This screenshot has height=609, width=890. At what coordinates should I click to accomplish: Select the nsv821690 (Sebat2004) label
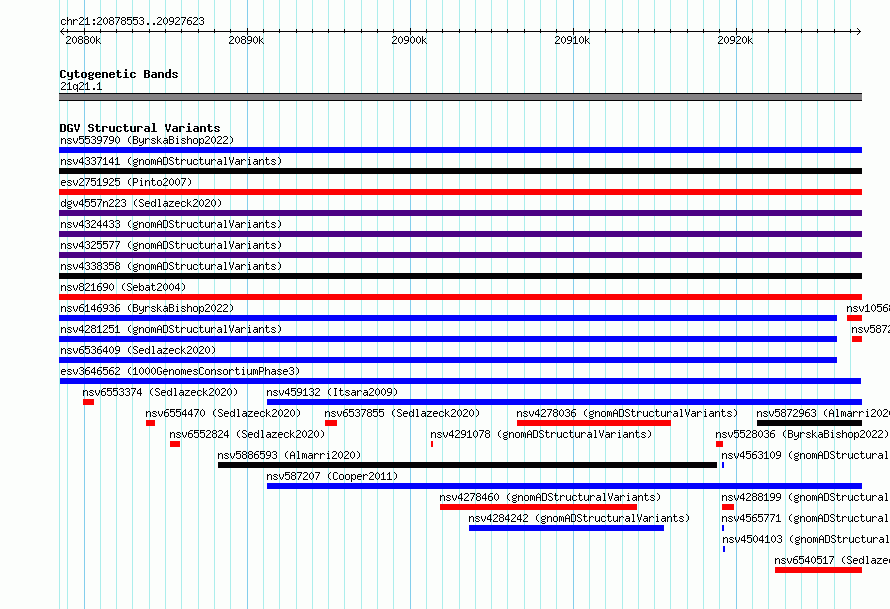(x=123, y=287)
